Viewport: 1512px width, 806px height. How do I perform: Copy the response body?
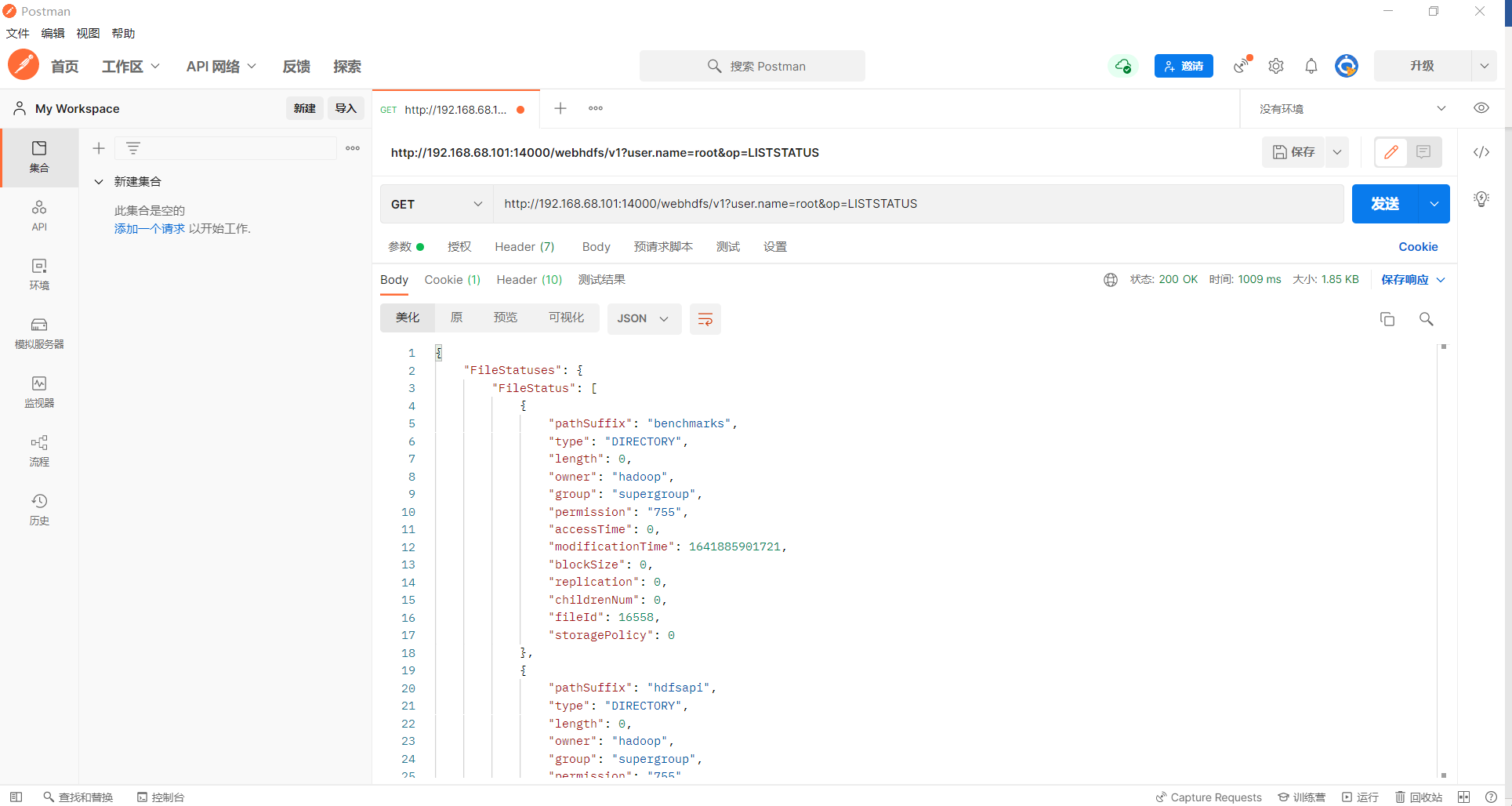(x=1387, y=319)
